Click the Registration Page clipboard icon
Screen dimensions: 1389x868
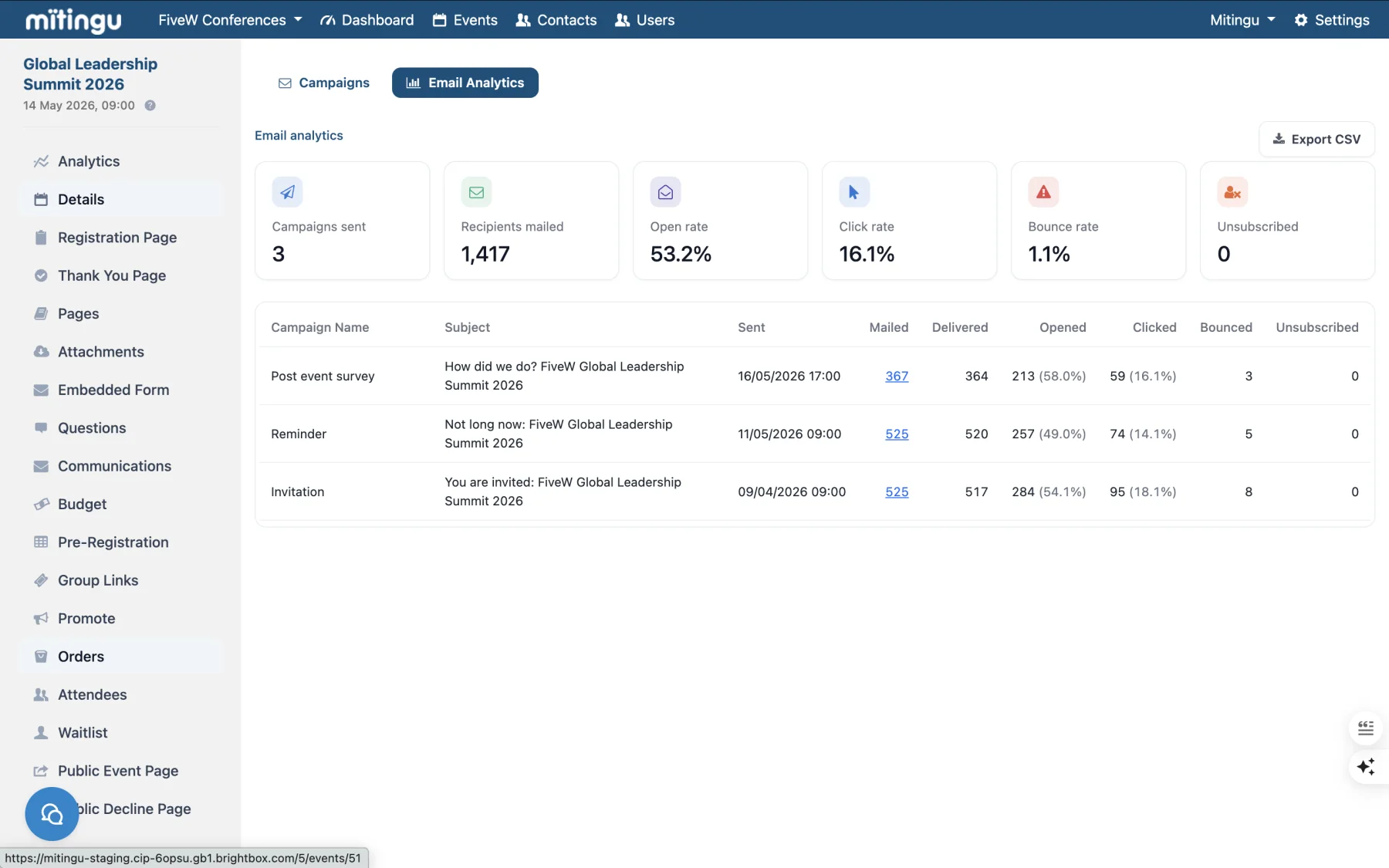[41, 238]
